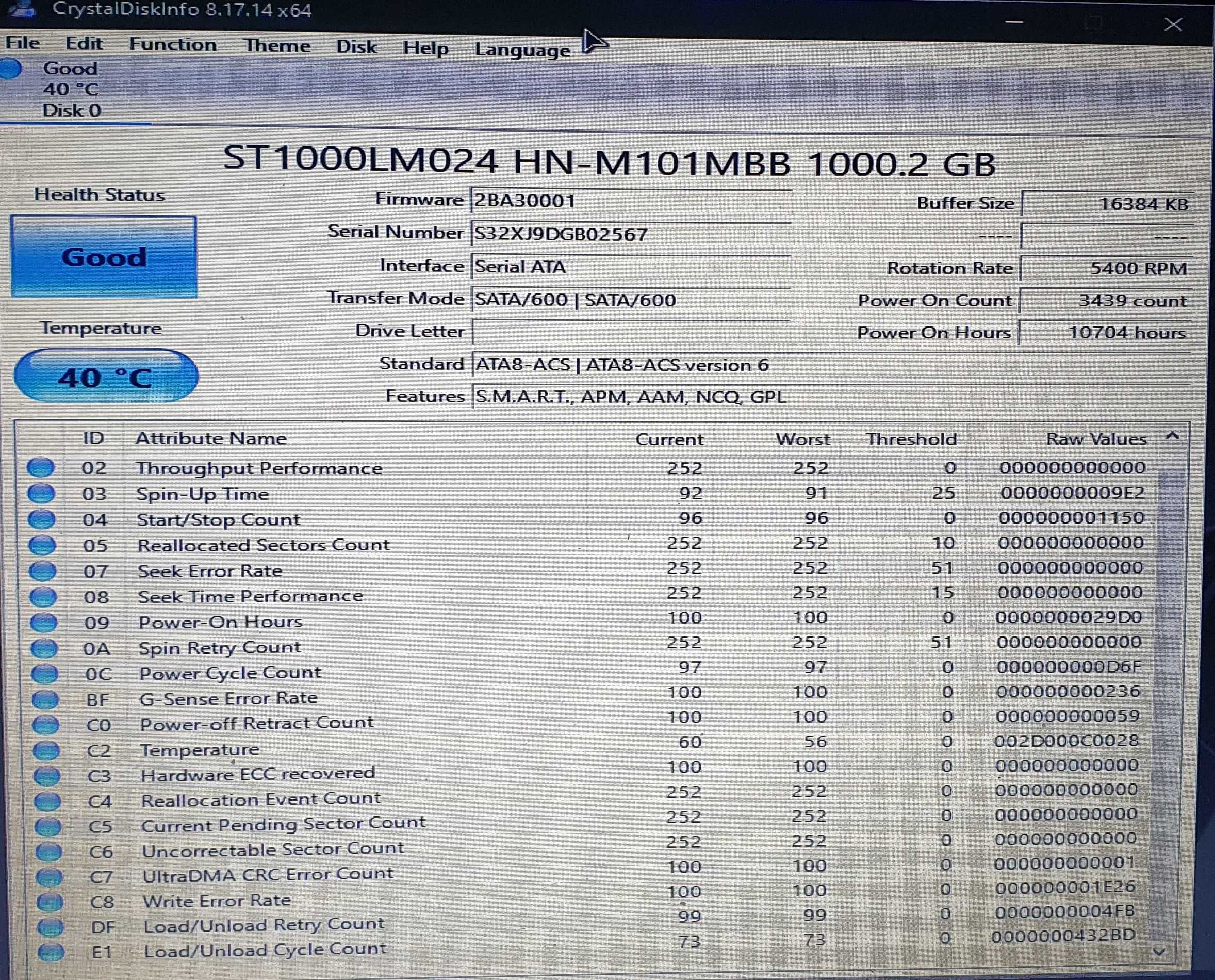Click the Current column header

[669, 440]
